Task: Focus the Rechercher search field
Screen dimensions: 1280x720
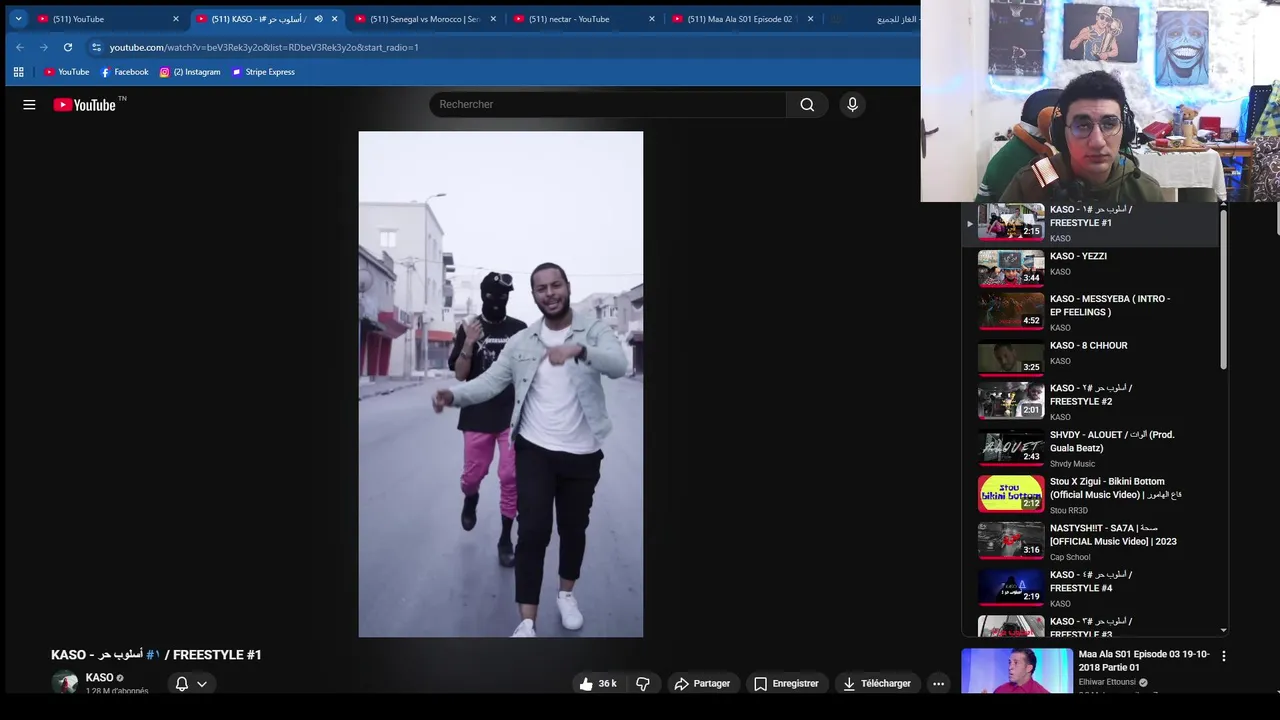Action: pos(608,104)
